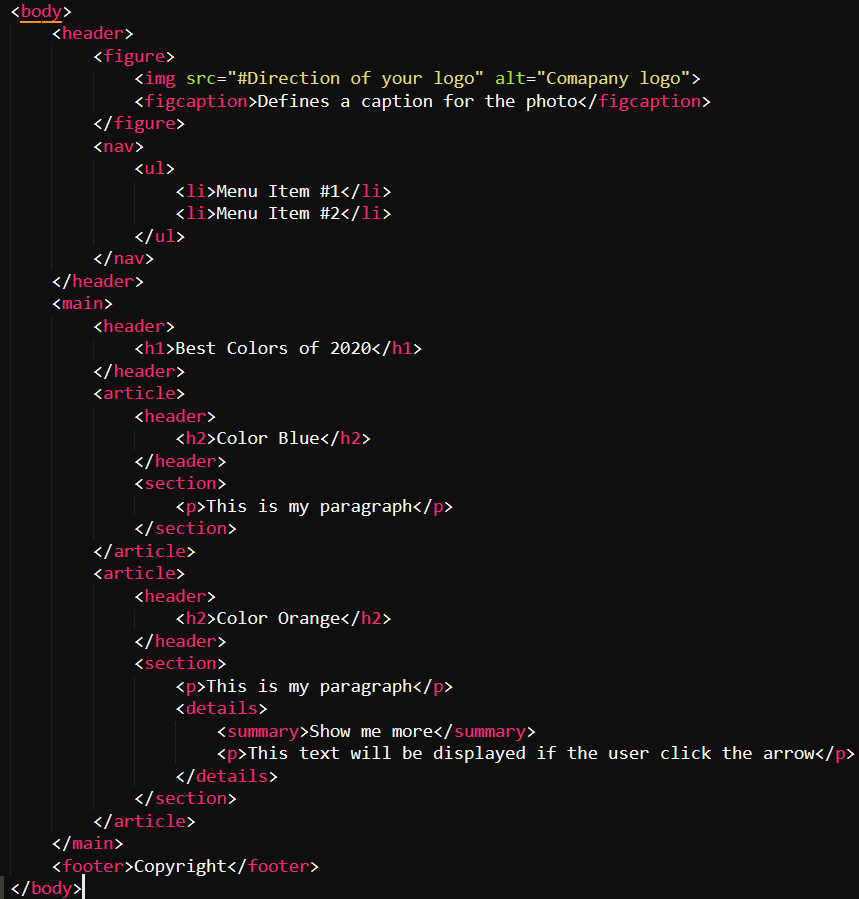Place cursor on Menu Item #1
Image resolution: width=859 pixels, height=899 pixels.
coord(280,190)
